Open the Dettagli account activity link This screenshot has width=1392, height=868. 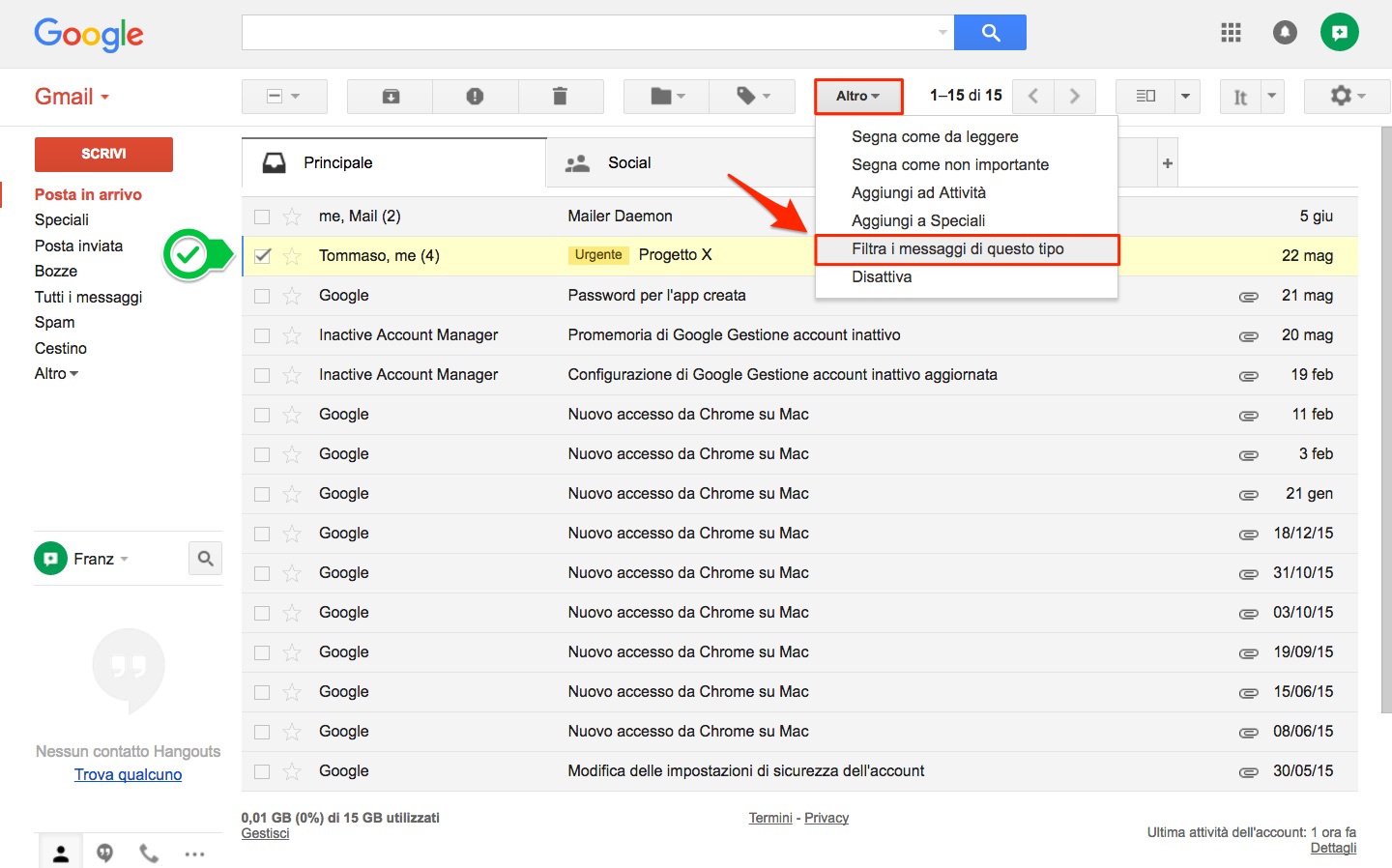pos(1333,848)
